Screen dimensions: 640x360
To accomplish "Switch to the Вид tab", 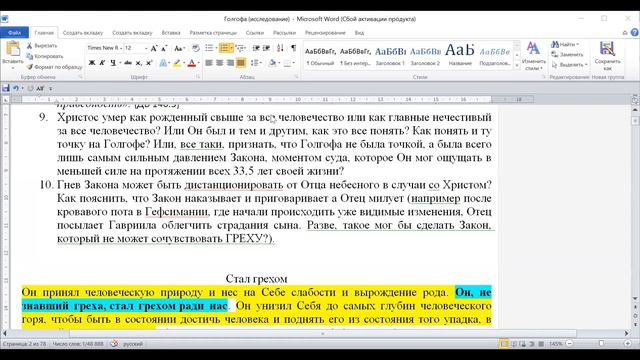I will pyautogui.click(x=359, y=33).
